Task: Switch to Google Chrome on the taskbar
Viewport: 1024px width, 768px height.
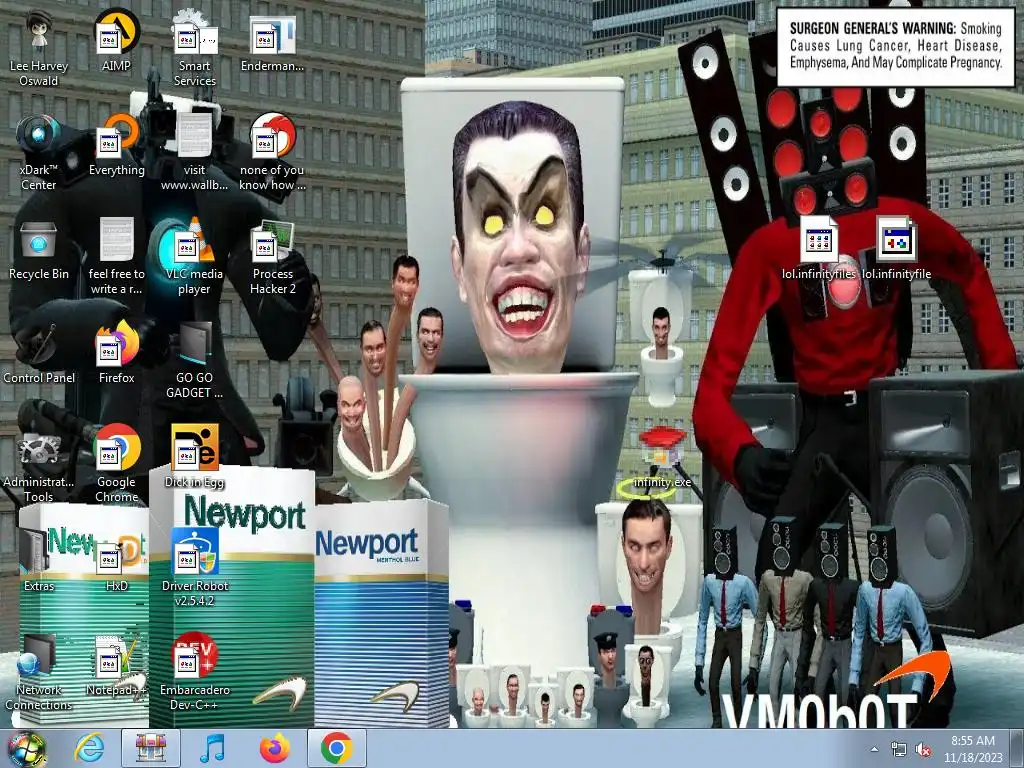Action: pyautogui.click(x=336, y=748)
